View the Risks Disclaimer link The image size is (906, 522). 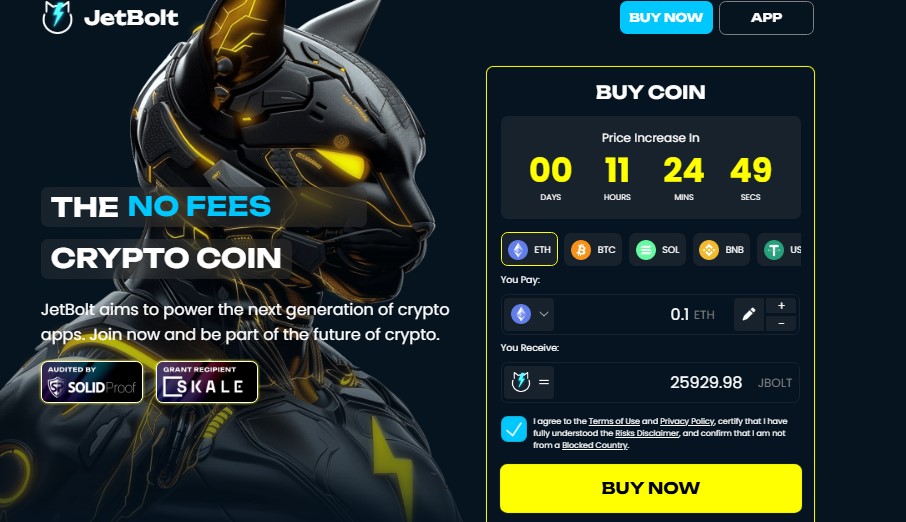coord(647,433)
